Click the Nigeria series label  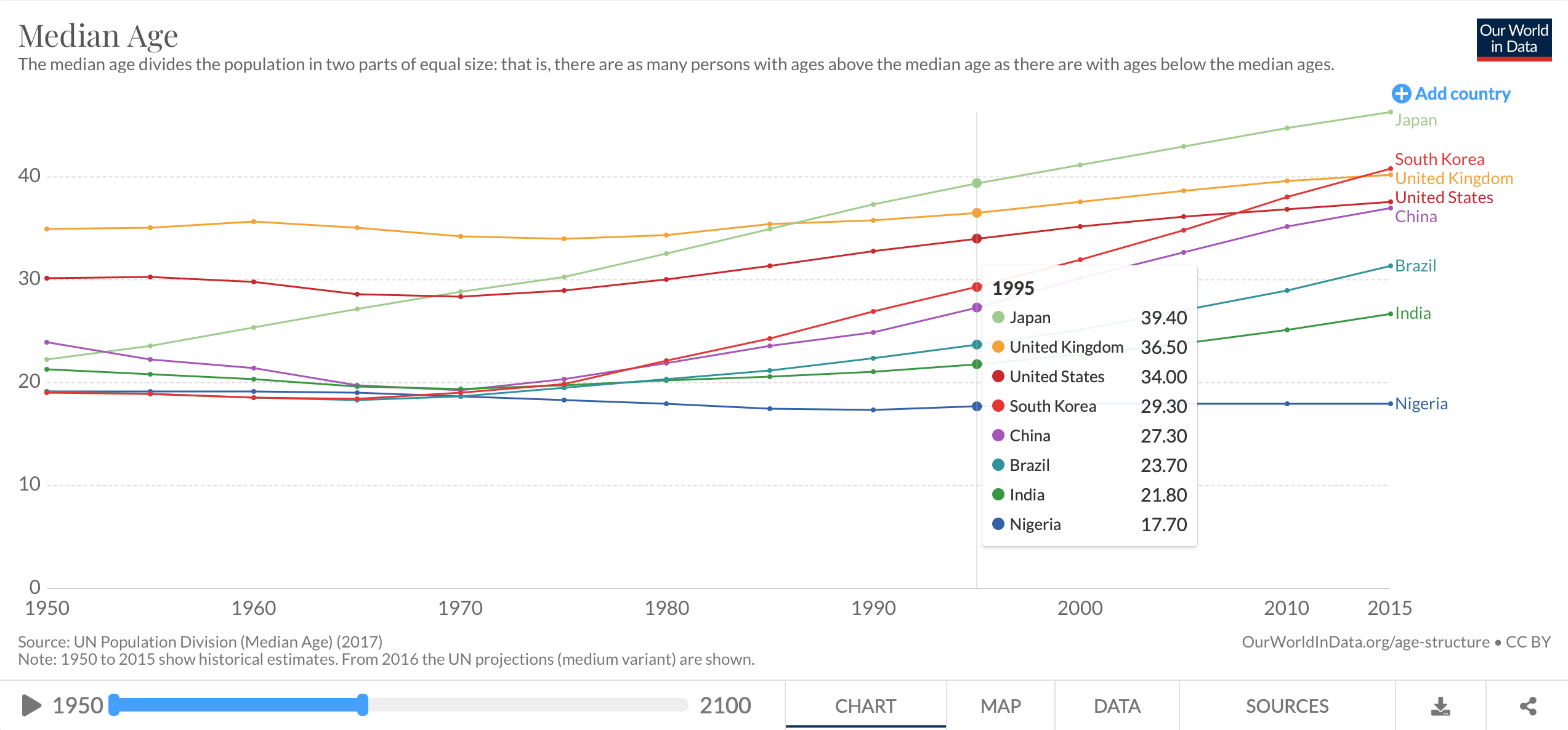[1421, 404]
